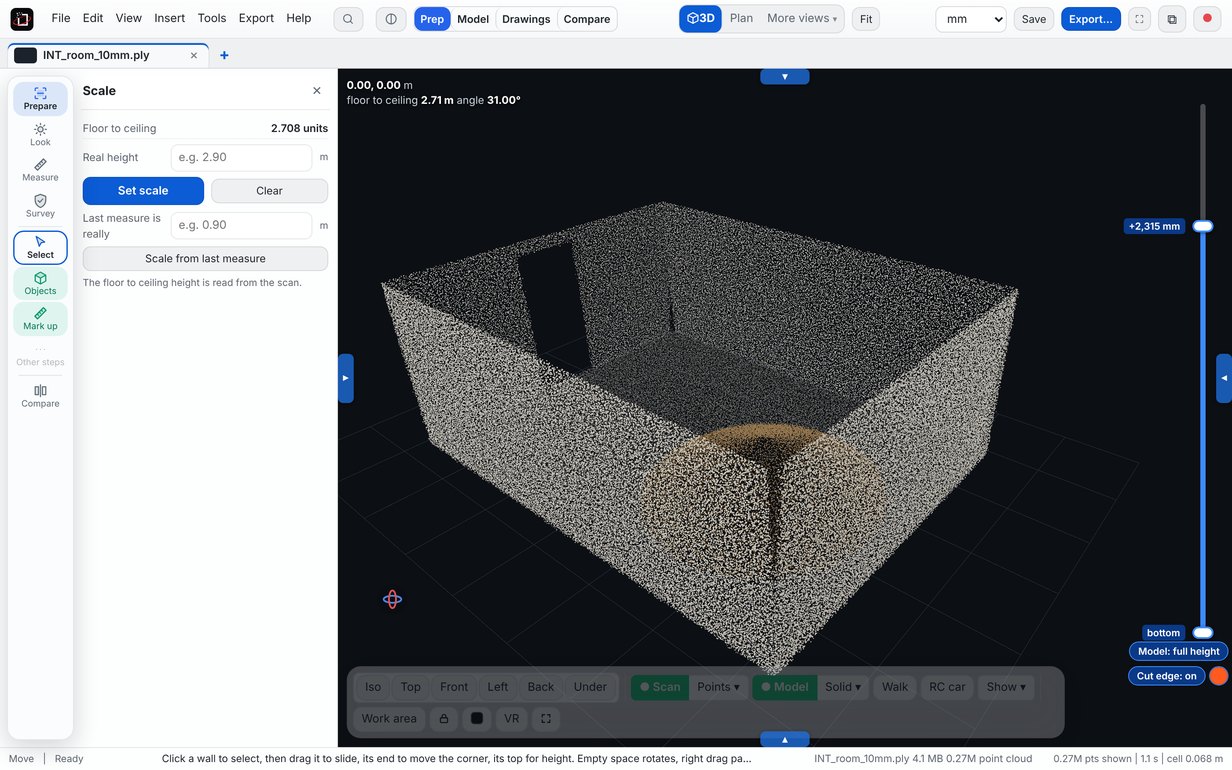
Task: Toggle the Model: full height pill
Action: [1179, 651]
